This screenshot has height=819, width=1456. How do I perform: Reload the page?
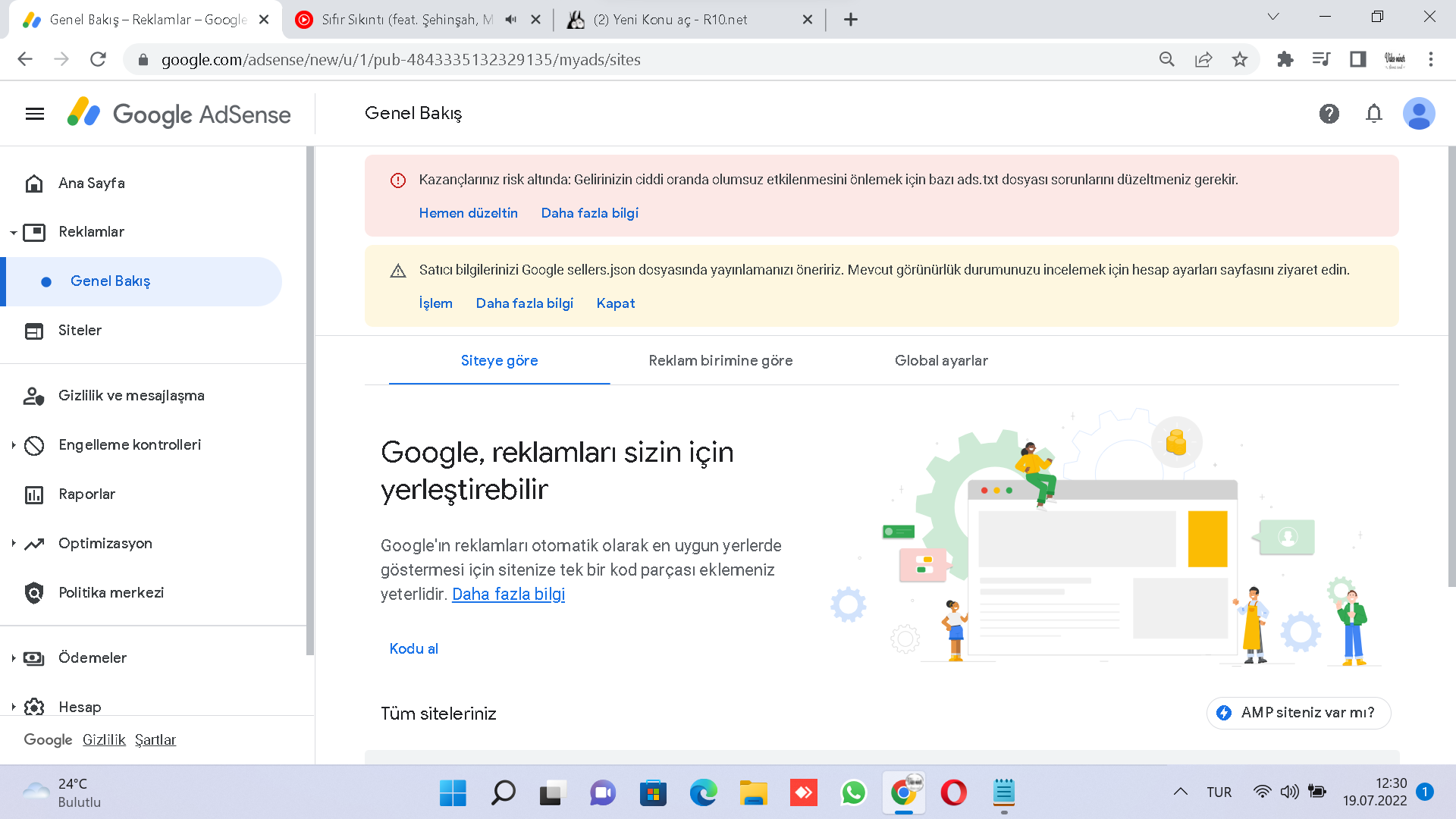[98, 59]
